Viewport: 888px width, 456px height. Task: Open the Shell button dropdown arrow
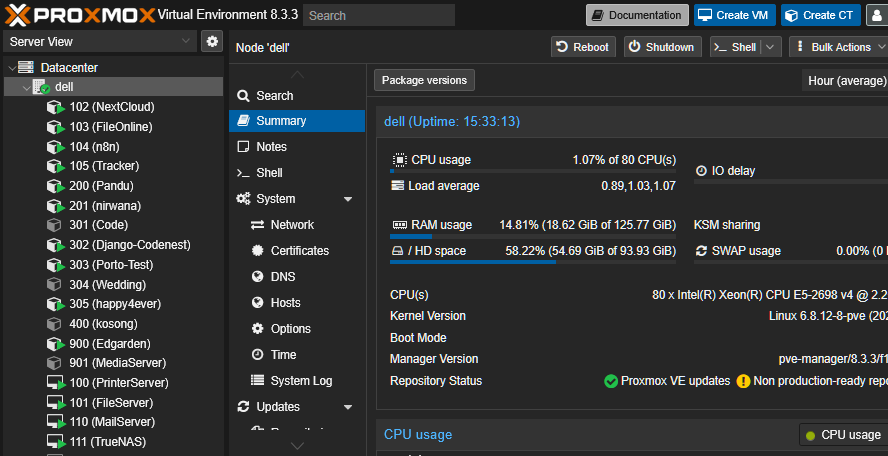(x=770, y=47)
